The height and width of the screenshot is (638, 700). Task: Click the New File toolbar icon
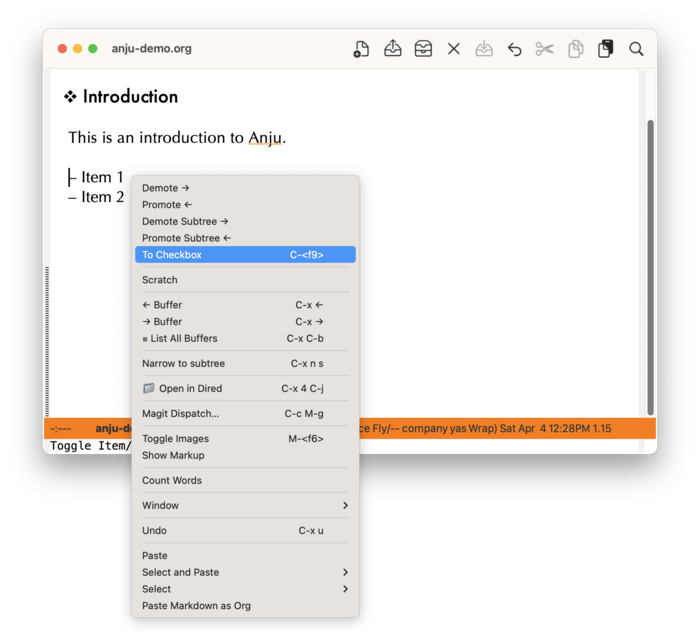tap(361, 49)
